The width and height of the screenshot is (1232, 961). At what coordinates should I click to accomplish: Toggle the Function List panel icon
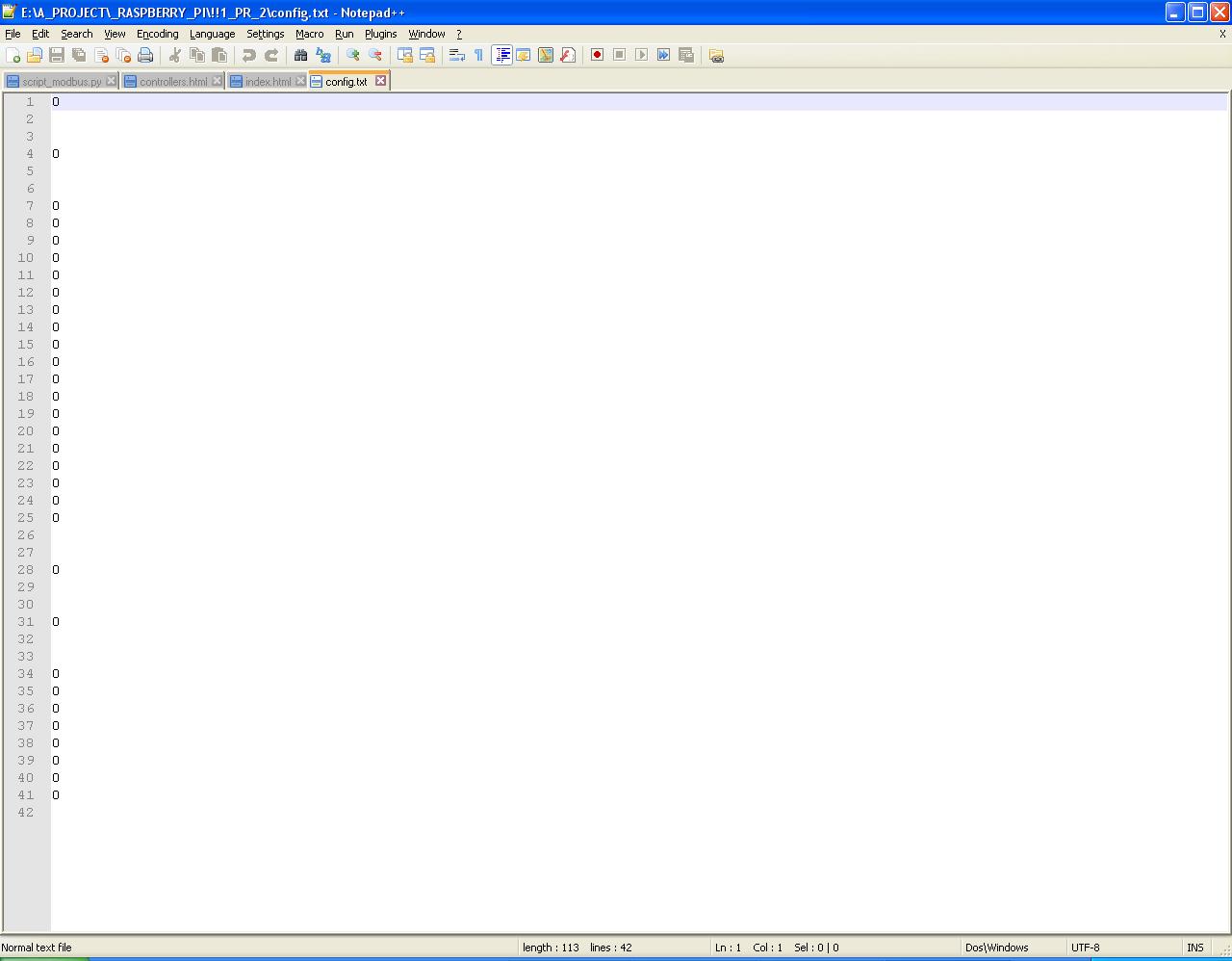coord(568,55)
